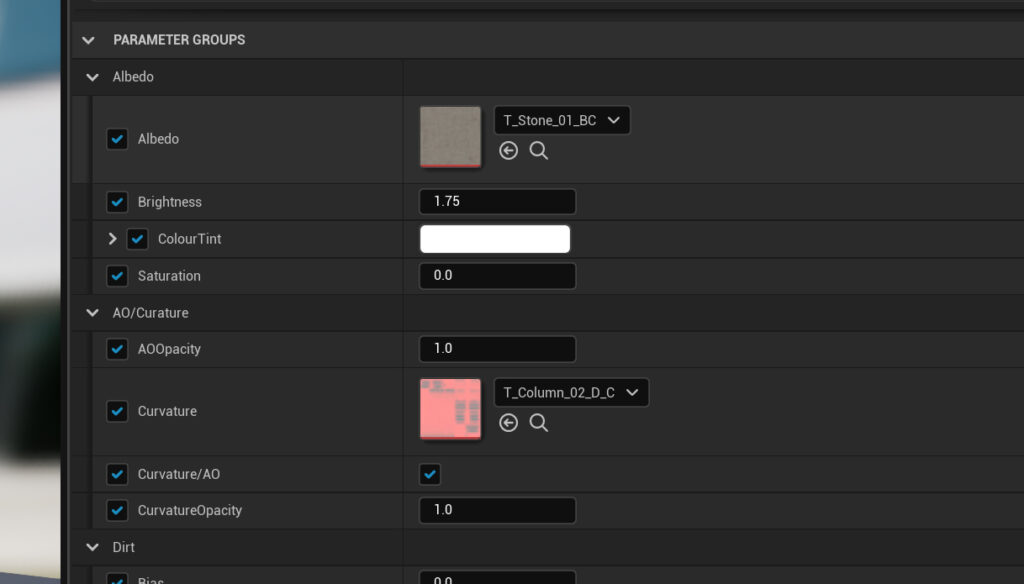Click the Brightness value field 1.75

pos(498,202)
